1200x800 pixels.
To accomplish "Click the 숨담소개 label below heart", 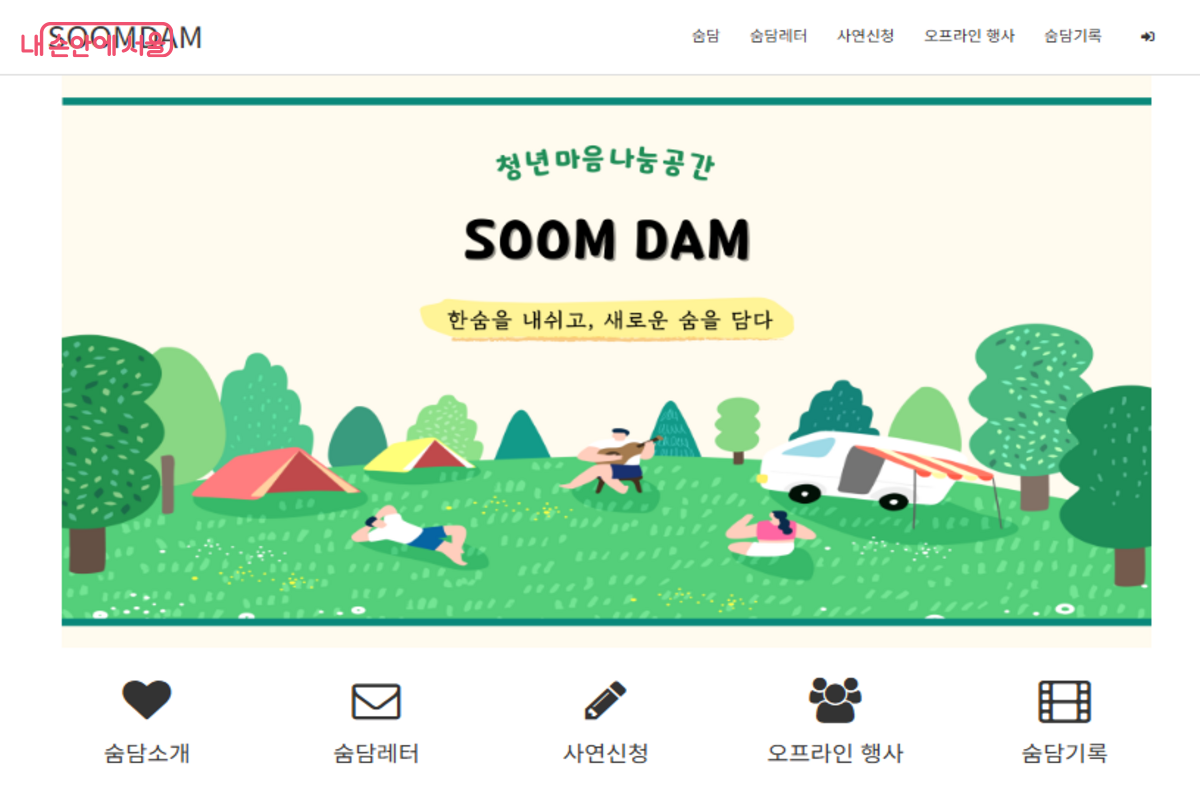I will pos(147,753).
